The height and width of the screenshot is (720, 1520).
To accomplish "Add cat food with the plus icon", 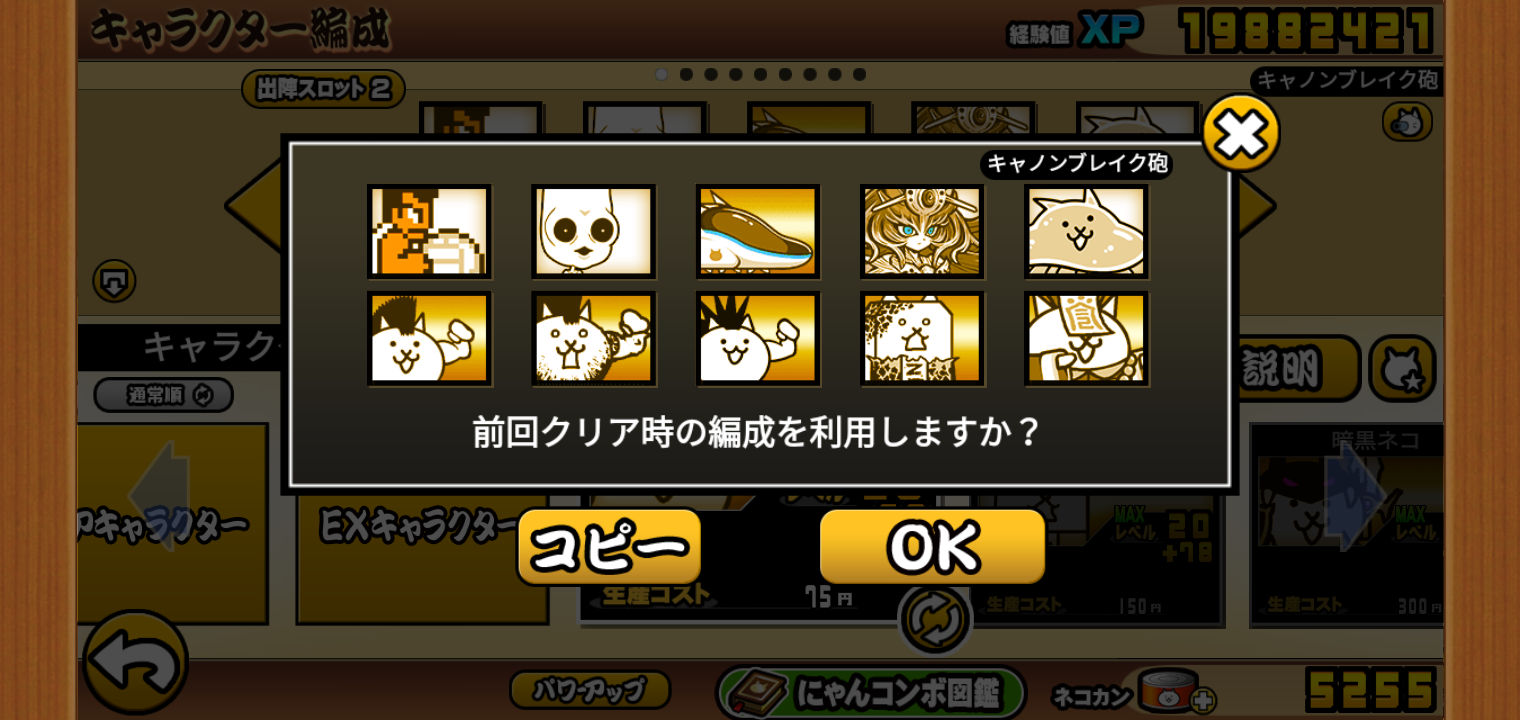I will [x=1202, y=699].
